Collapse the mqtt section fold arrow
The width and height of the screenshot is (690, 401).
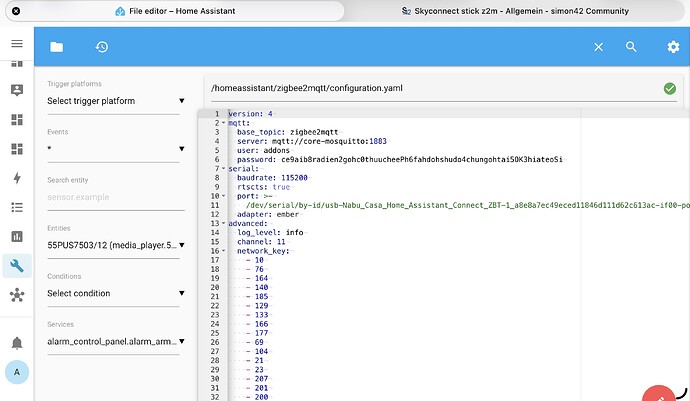(x=224, y=123)
